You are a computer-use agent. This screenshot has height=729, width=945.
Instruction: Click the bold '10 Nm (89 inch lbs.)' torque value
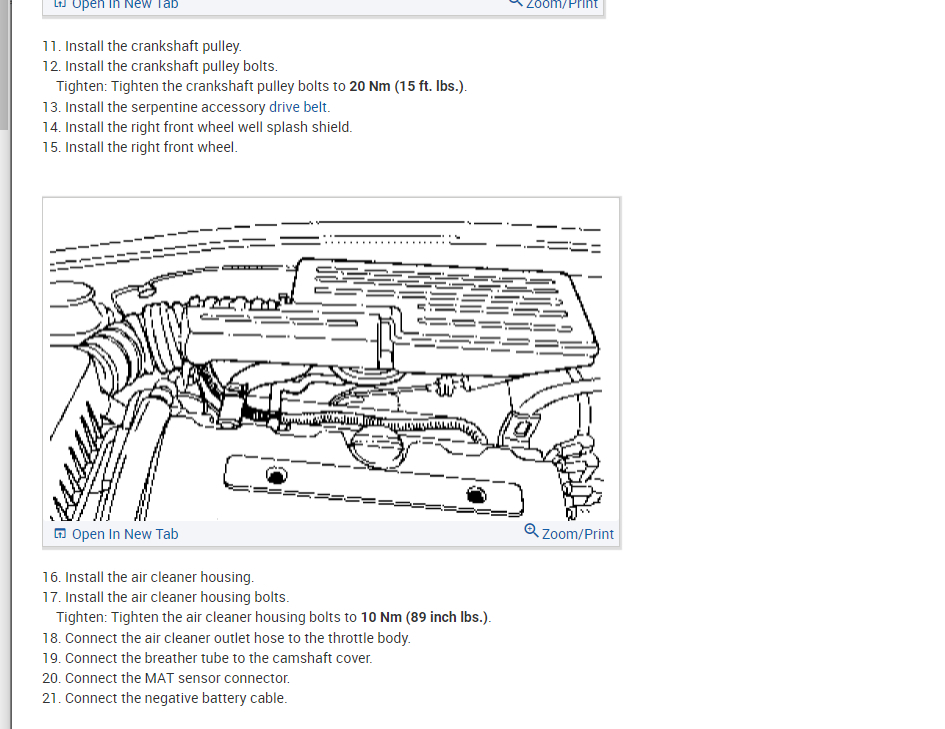click(x=425, y=617)
